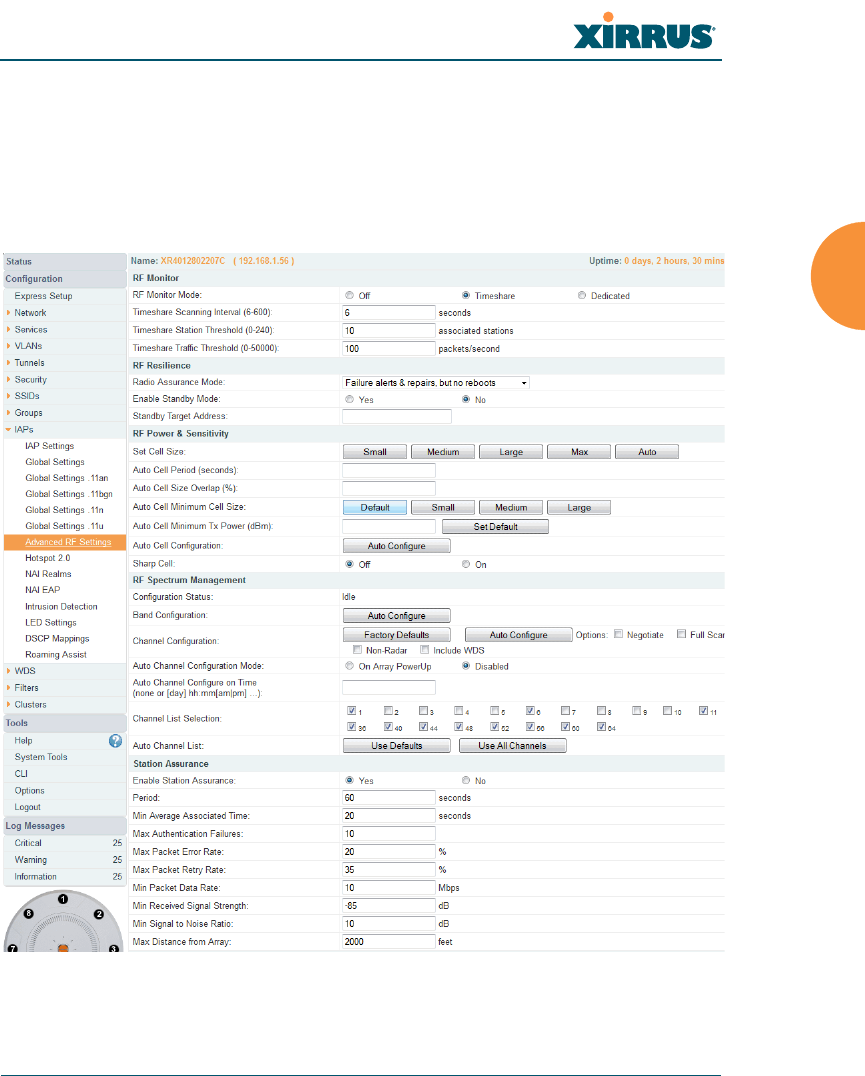Set cell size to Auto
This screenshot has width=865, height=1076.
647,452
